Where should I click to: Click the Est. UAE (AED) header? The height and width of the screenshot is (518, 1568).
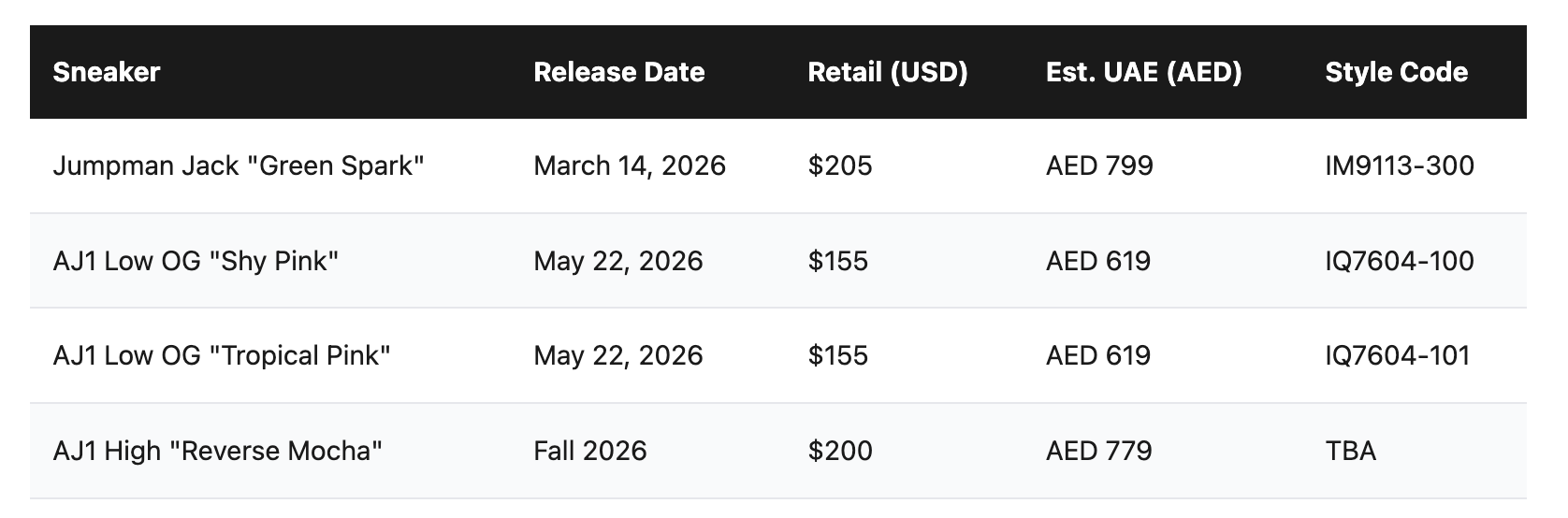click(1143, 72)
